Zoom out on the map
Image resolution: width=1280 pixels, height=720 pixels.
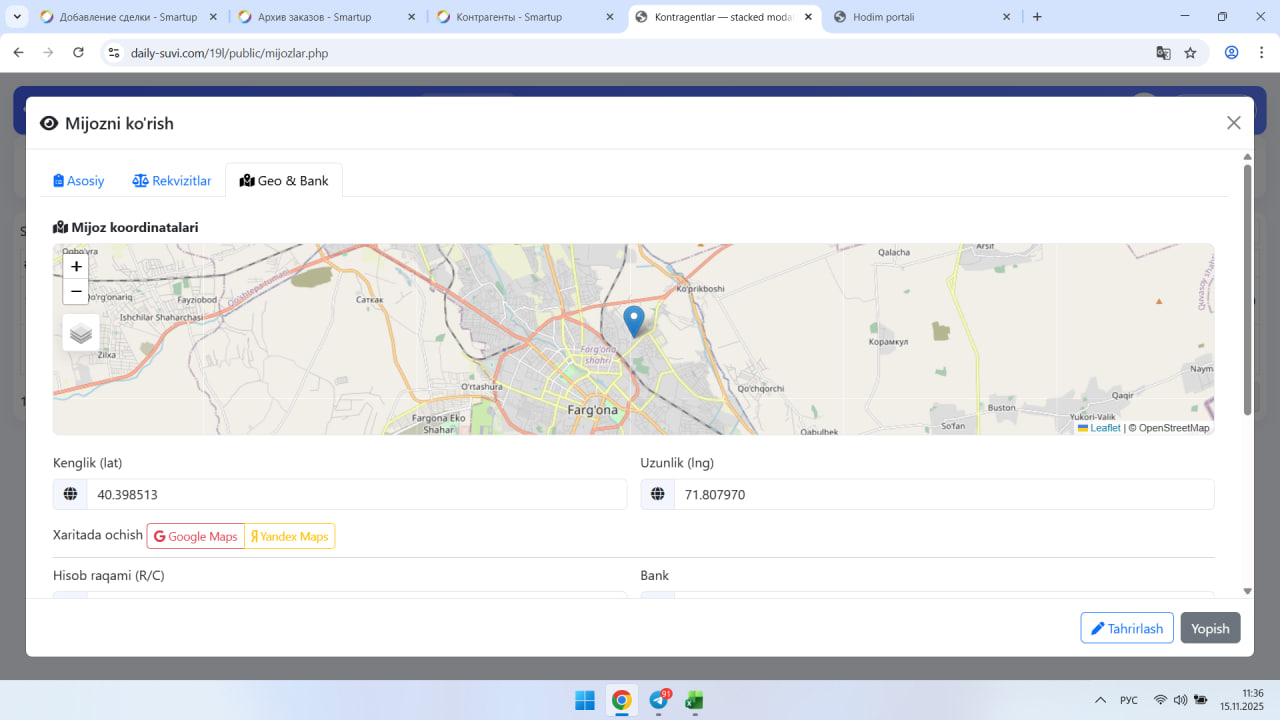click(x=76, y=292)
